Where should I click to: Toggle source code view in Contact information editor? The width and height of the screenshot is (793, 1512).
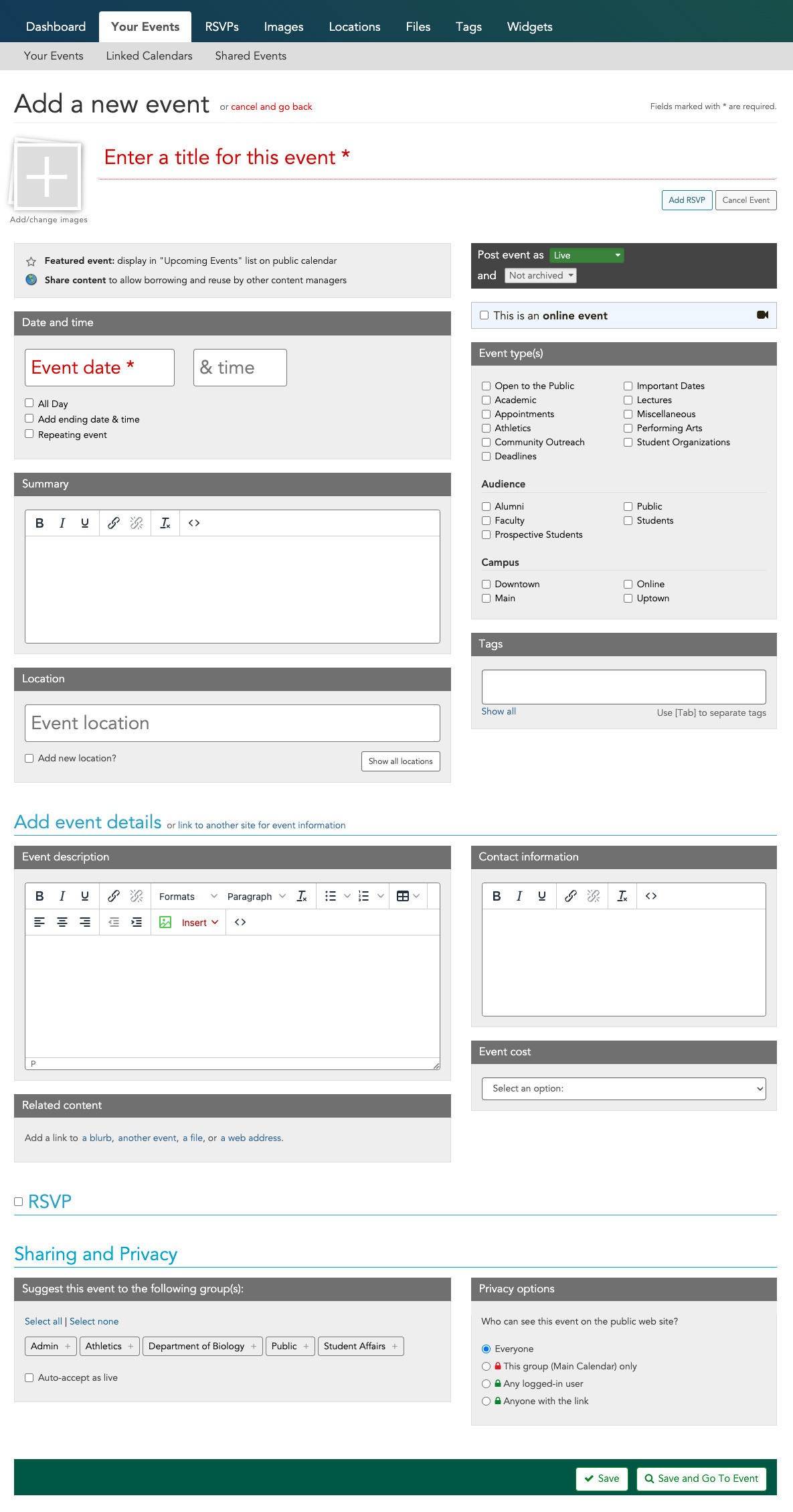(650, 896)
